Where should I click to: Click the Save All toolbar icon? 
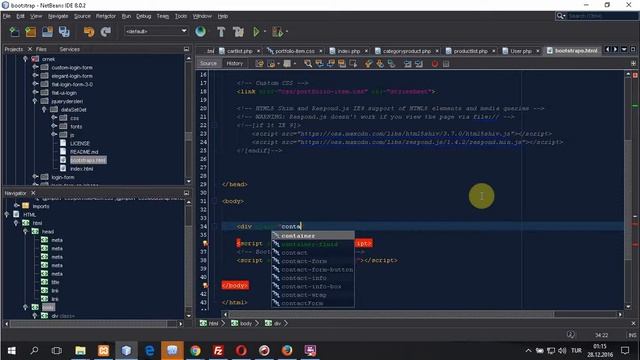[x=64, y=31]
